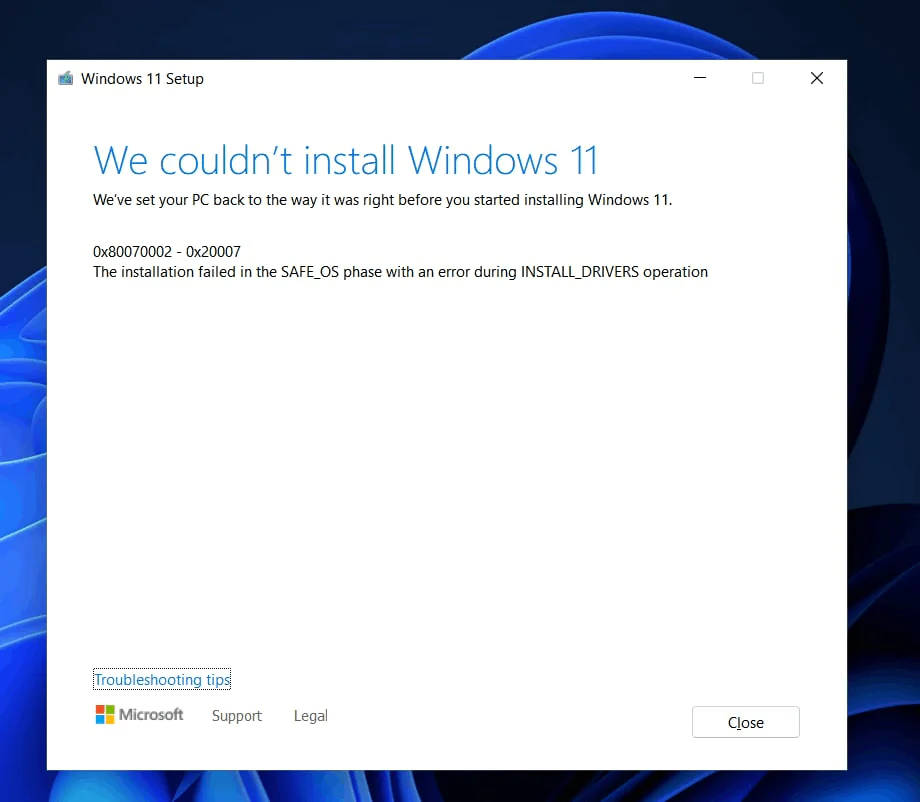Click the PC rollback explanation text

click(x=382, y=200)
